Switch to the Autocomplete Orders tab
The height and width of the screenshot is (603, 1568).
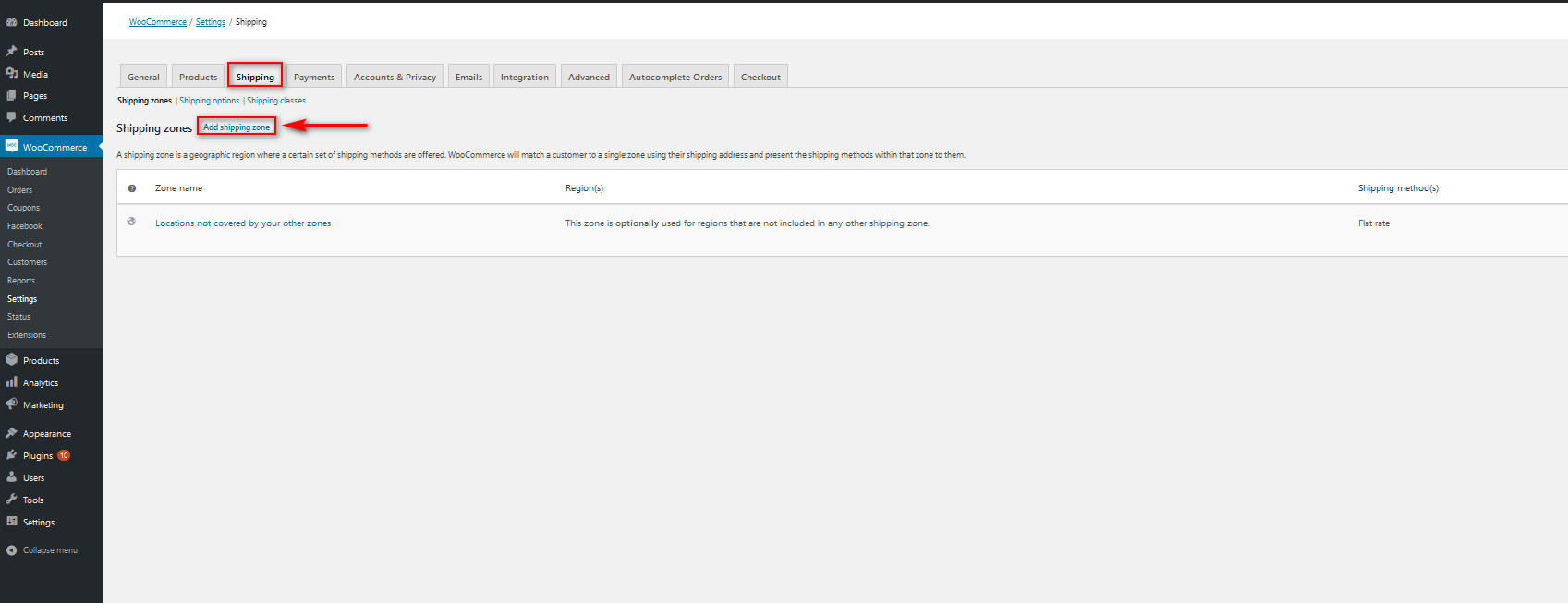click(x=675, y=77)
